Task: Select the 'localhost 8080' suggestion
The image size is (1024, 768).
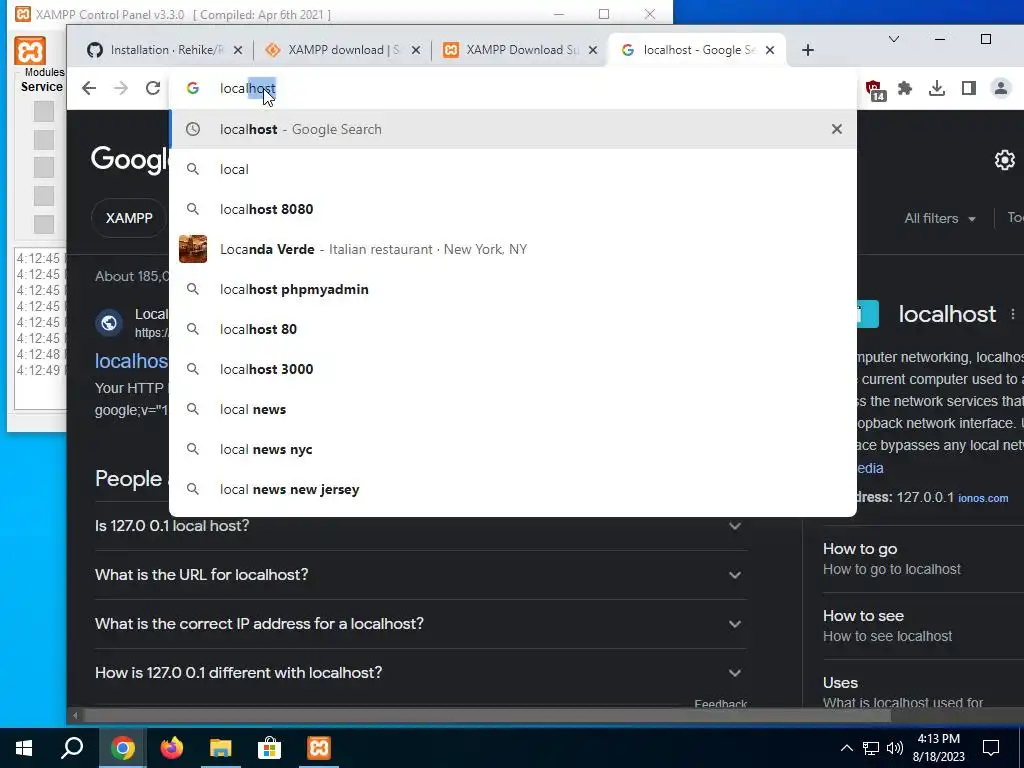Action: point(513,209)
